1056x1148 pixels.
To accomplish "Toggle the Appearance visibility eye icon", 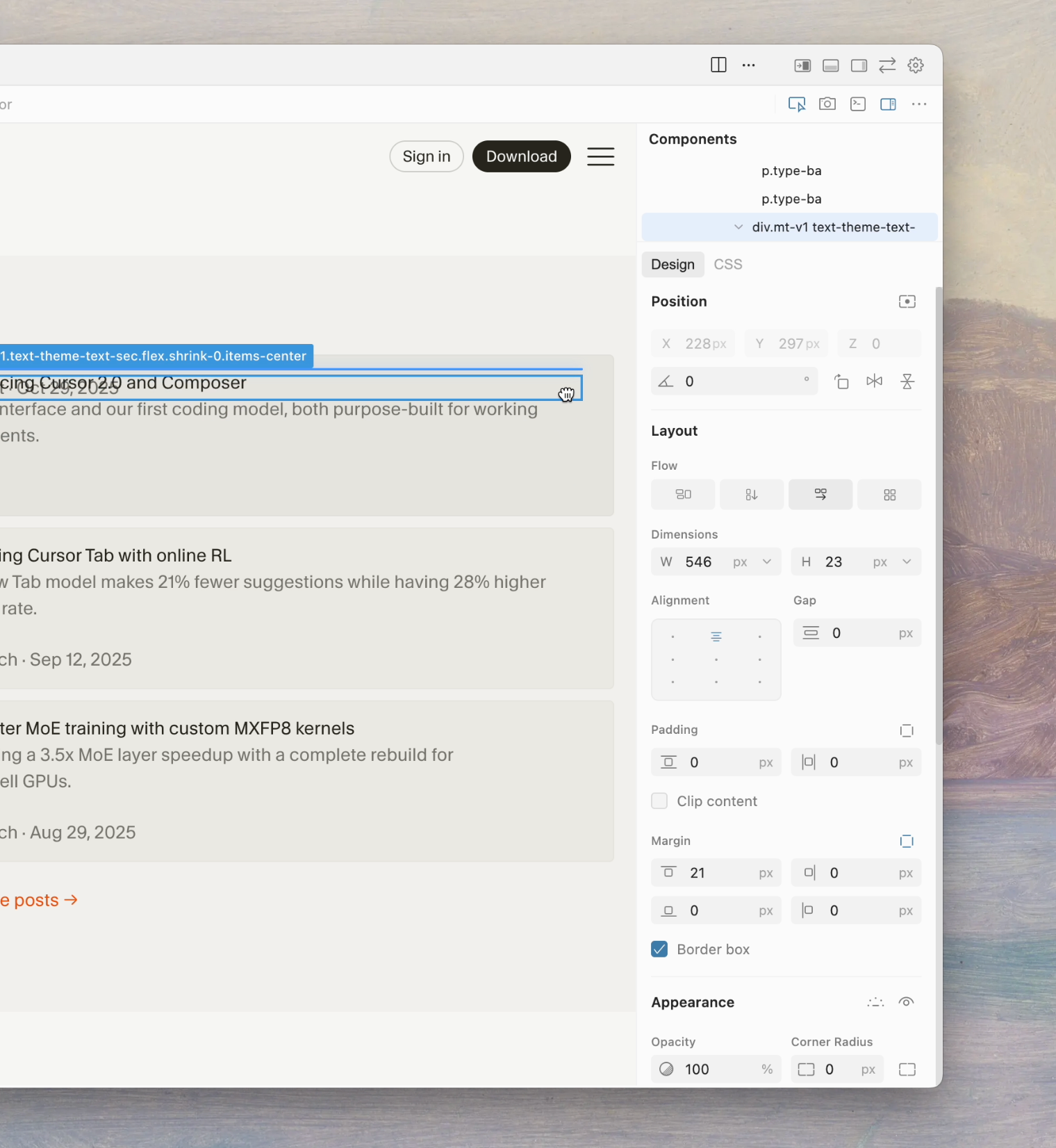I will pos(906,1002).
